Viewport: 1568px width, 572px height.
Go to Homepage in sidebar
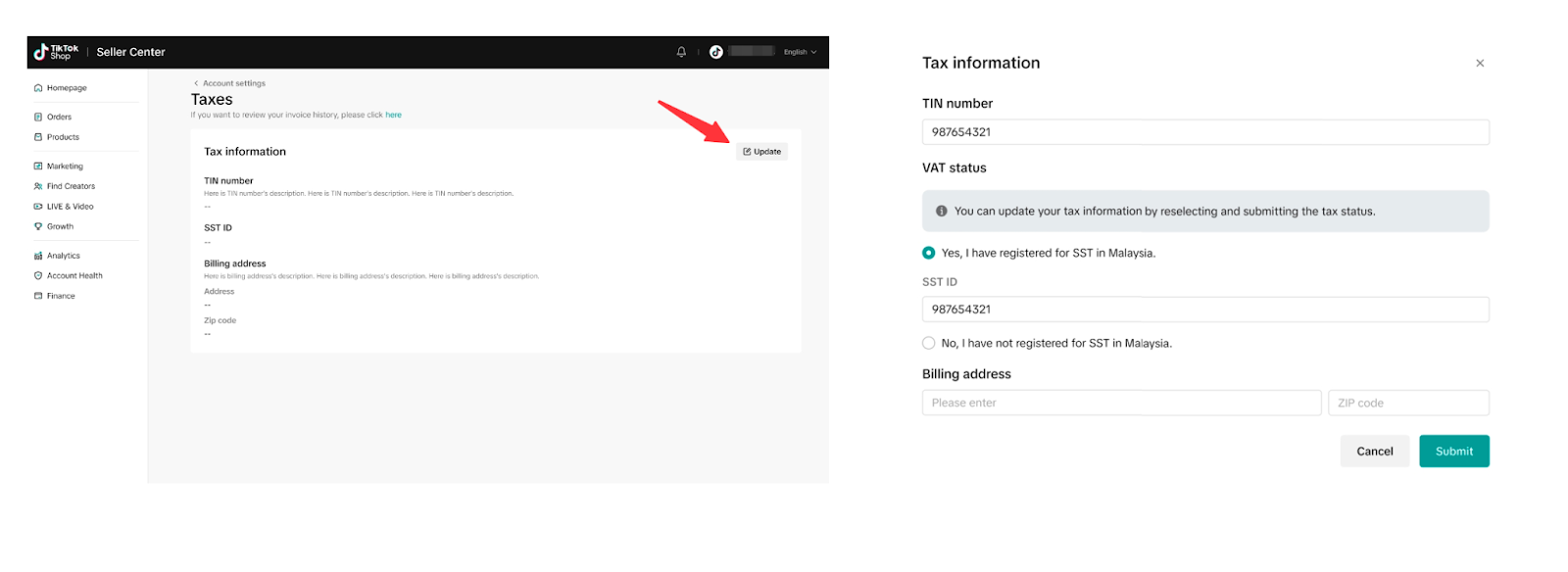67,88
